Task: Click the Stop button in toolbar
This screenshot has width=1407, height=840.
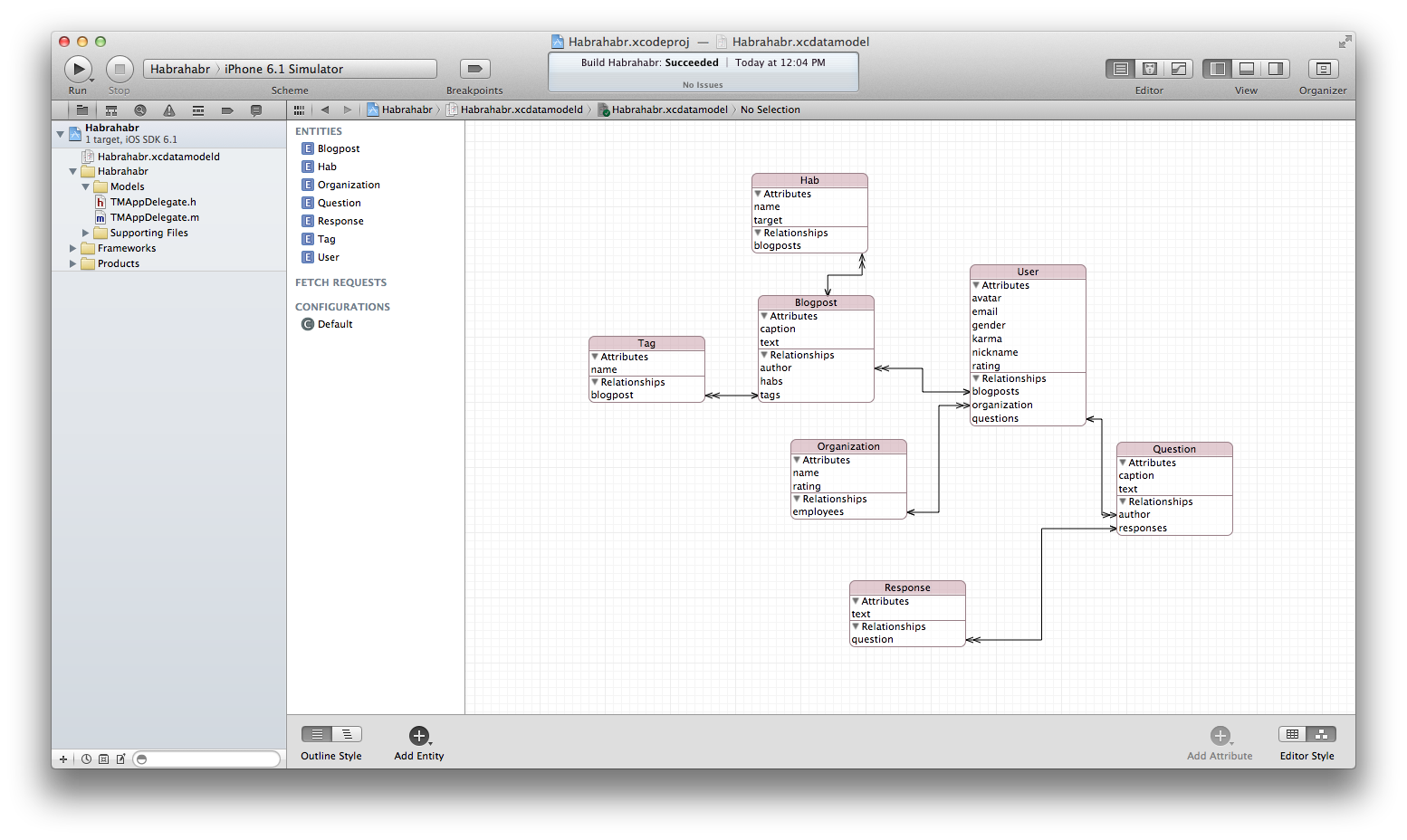Action: (120, 69)
